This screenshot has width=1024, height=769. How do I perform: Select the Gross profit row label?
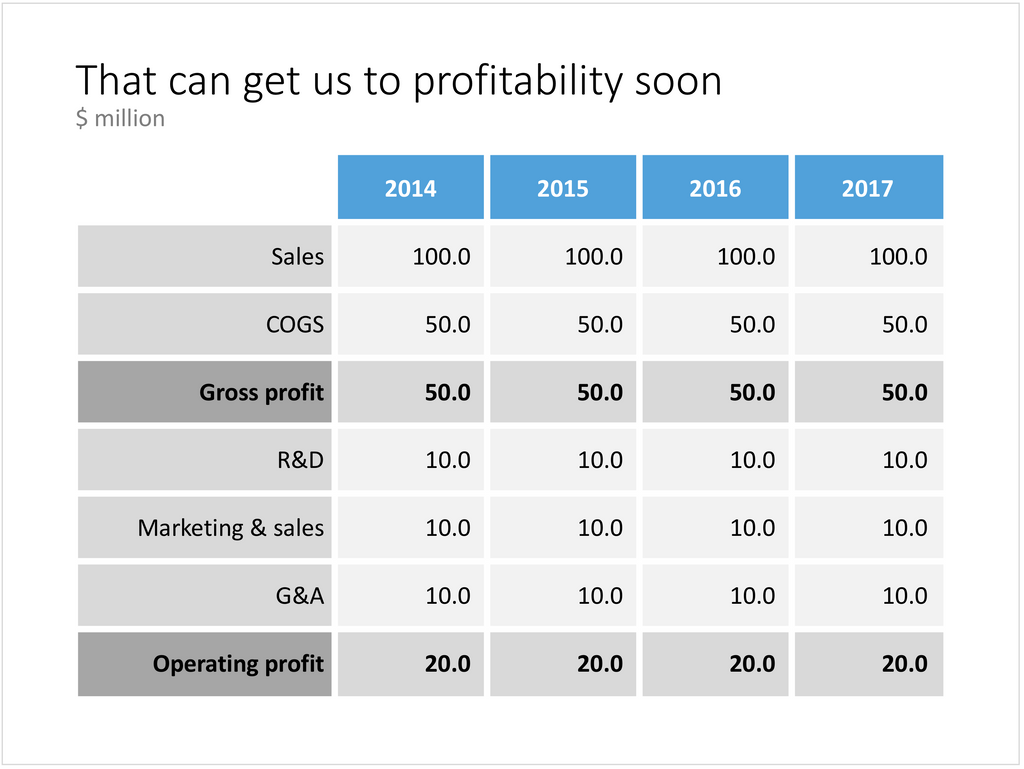(x=204, y=392)
